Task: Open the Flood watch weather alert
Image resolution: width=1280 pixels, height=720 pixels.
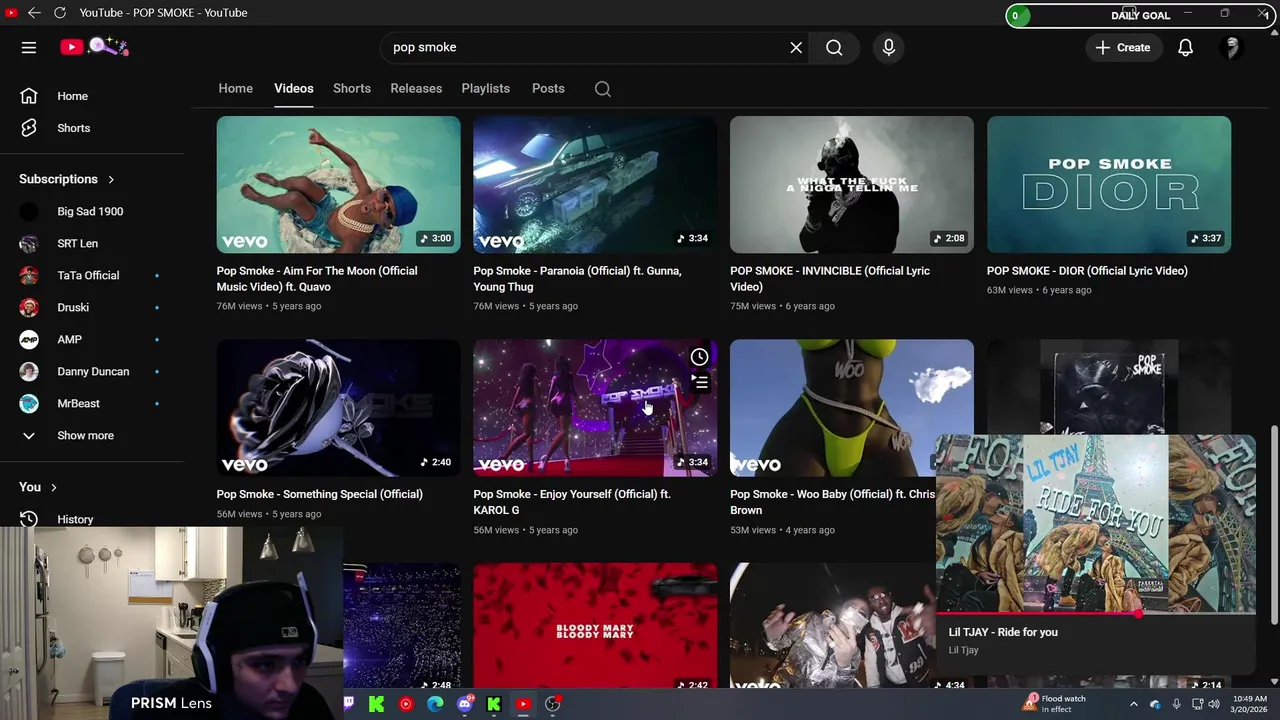Action: (x=1054, y=704)
